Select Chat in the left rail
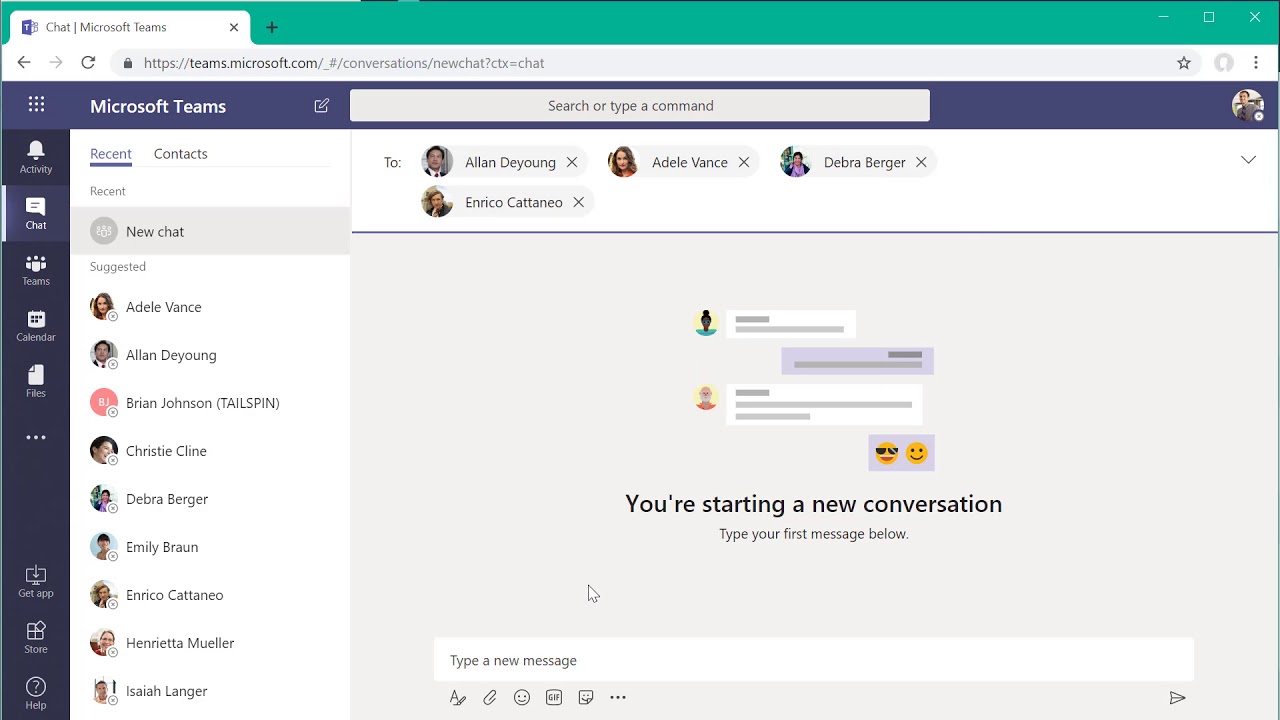The image size is (1280, 720). coord(36,213)
